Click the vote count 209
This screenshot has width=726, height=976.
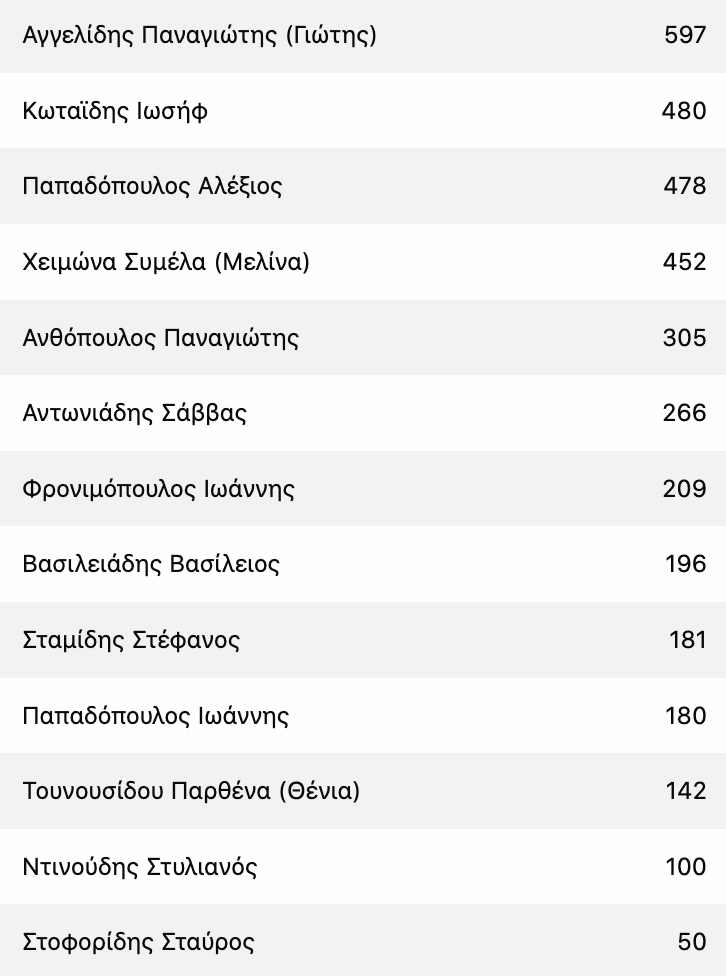point(684,489)
